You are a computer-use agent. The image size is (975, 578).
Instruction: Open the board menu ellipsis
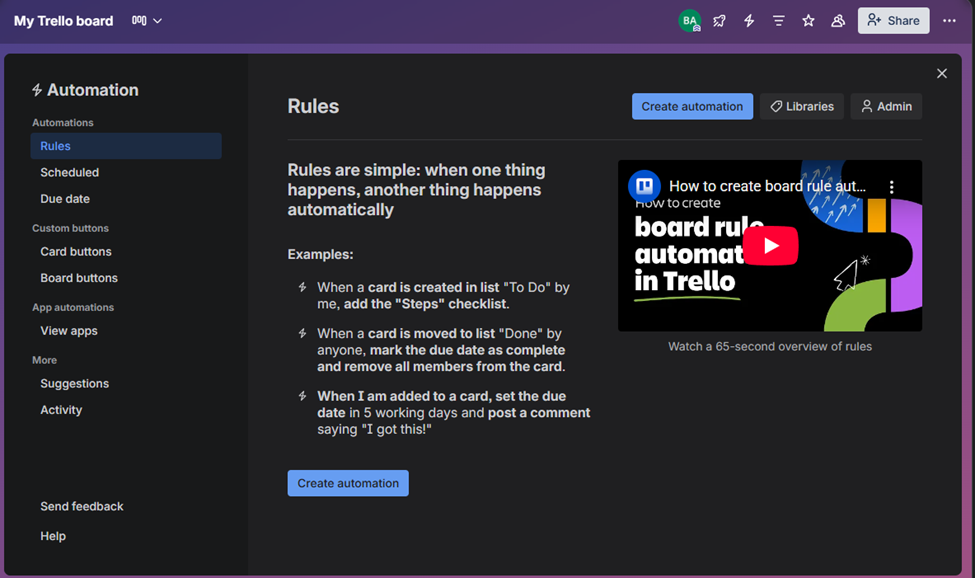coord(949,21)
